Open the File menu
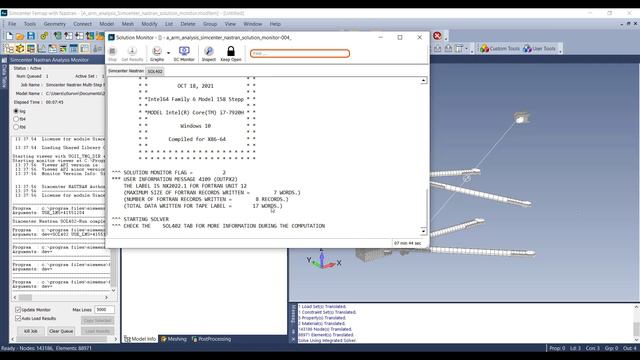 point(12,24)
